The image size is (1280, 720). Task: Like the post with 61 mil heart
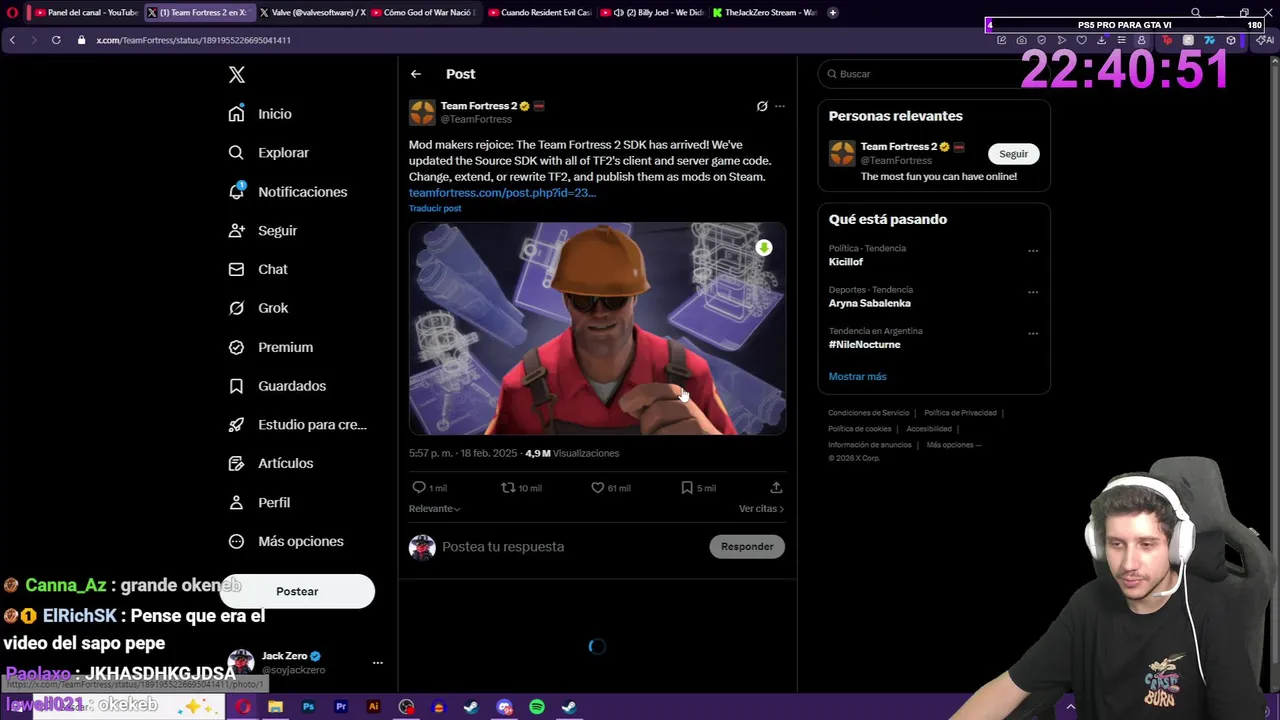point(597,488)
